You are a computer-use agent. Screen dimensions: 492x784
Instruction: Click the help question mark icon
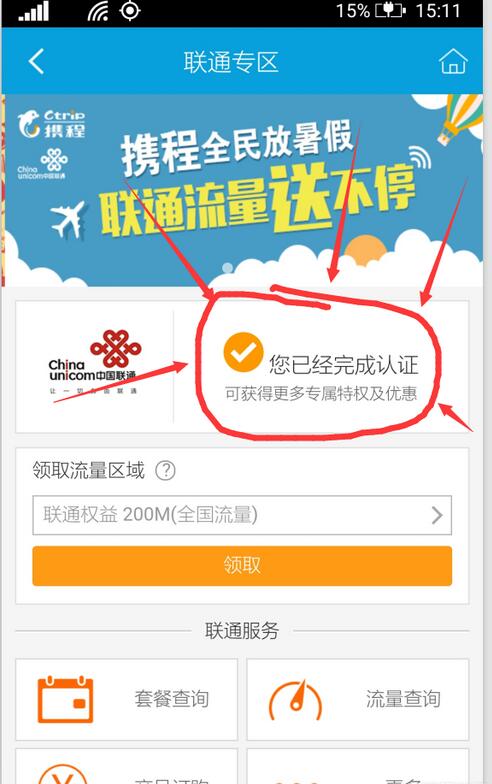coord(165,470)
